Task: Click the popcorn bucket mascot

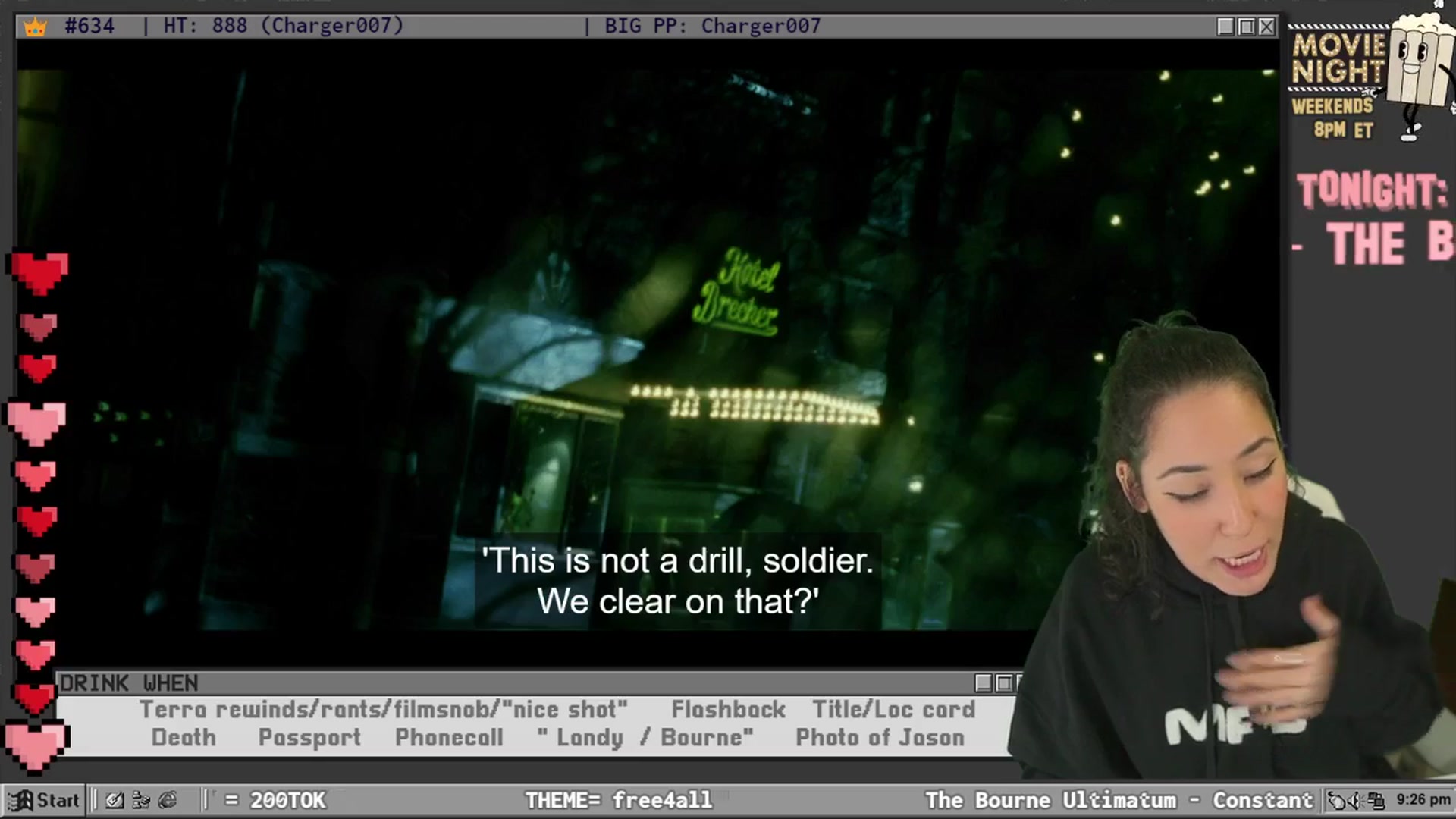Action: coord(1420,72)
